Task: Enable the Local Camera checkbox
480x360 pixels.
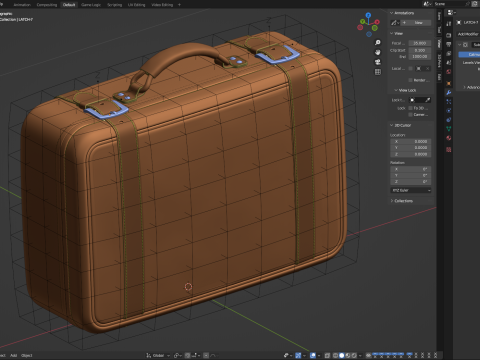Action: [x=411, y=68]
